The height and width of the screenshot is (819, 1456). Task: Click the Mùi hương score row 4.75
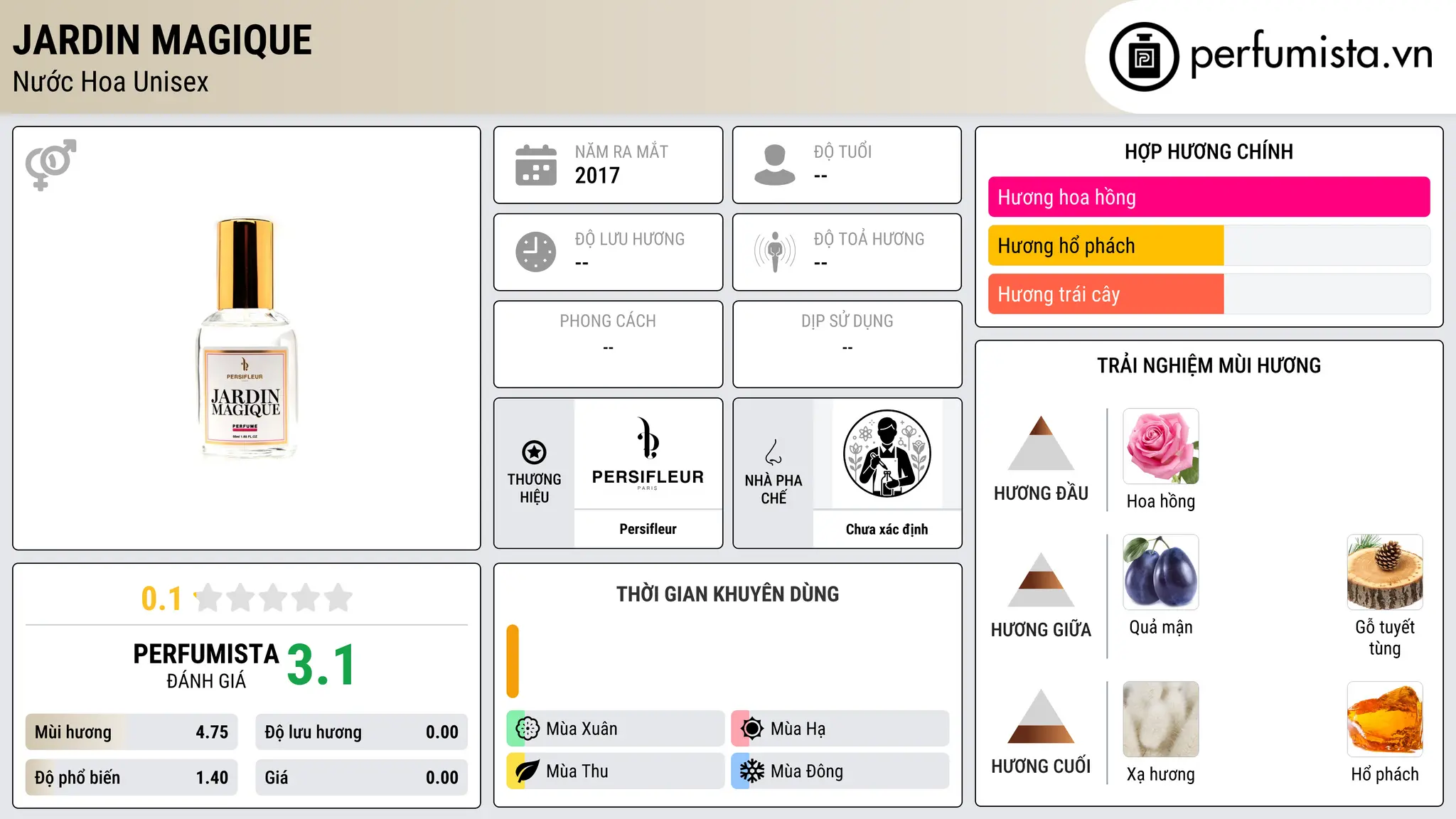coord(132,732)
